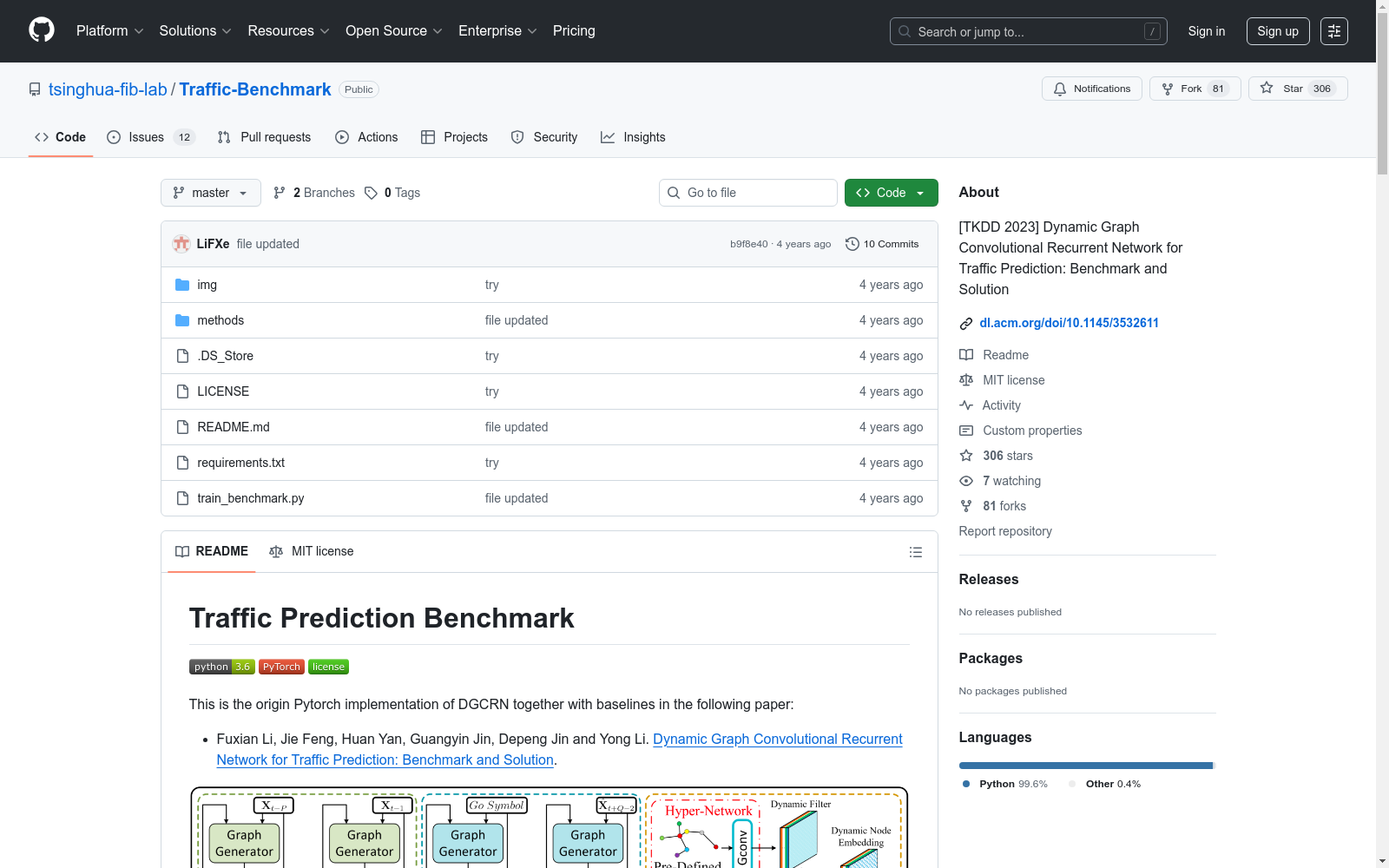Click the Sign in link

coord(1207,31)
